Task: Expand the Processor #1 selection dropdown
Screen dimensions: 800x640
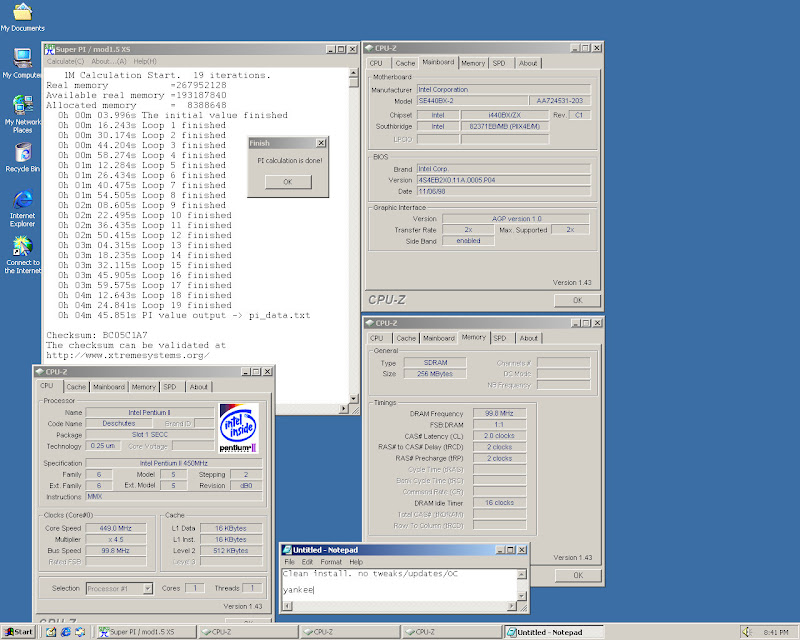Action: [149, 589]
